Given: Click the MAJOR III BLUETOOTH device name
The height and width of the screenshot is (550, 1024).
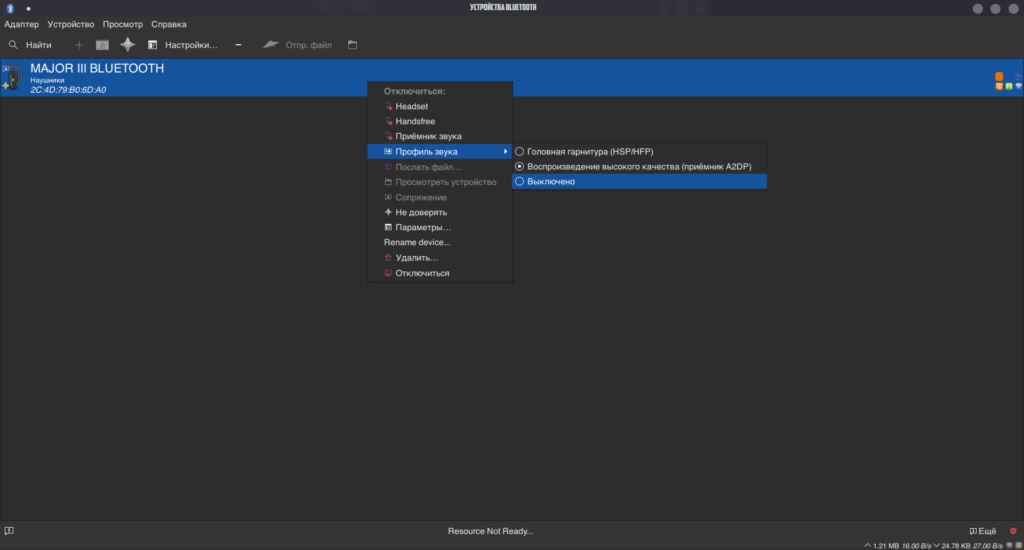Looking at the screenshot, I should click(x=97, y=69).
